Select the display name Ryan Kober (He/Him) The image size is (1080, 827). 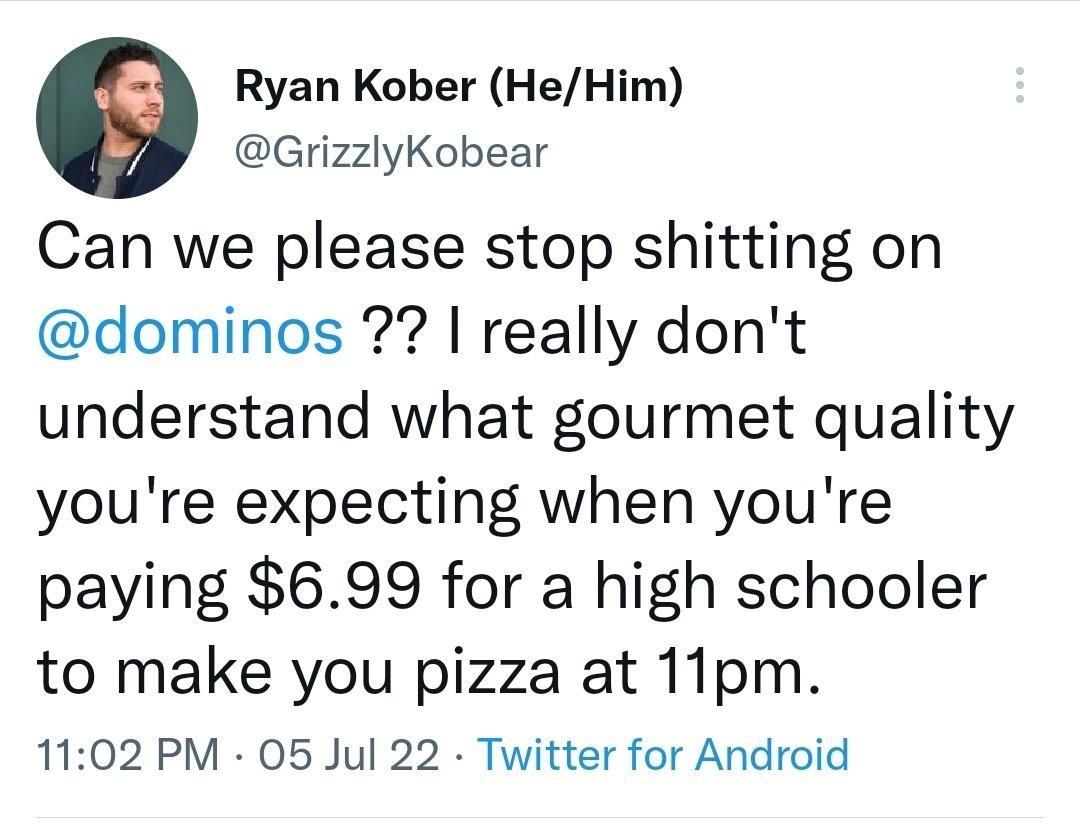tap(461, 87)
